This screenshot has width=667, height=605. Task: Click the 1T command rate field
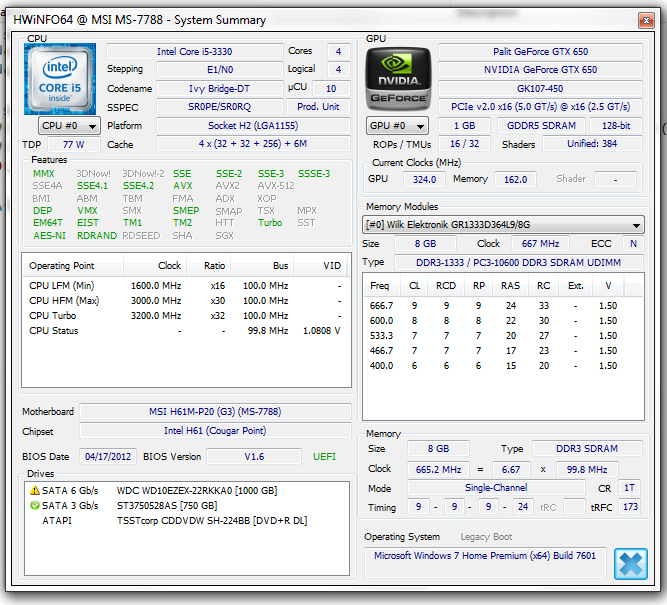629,488
